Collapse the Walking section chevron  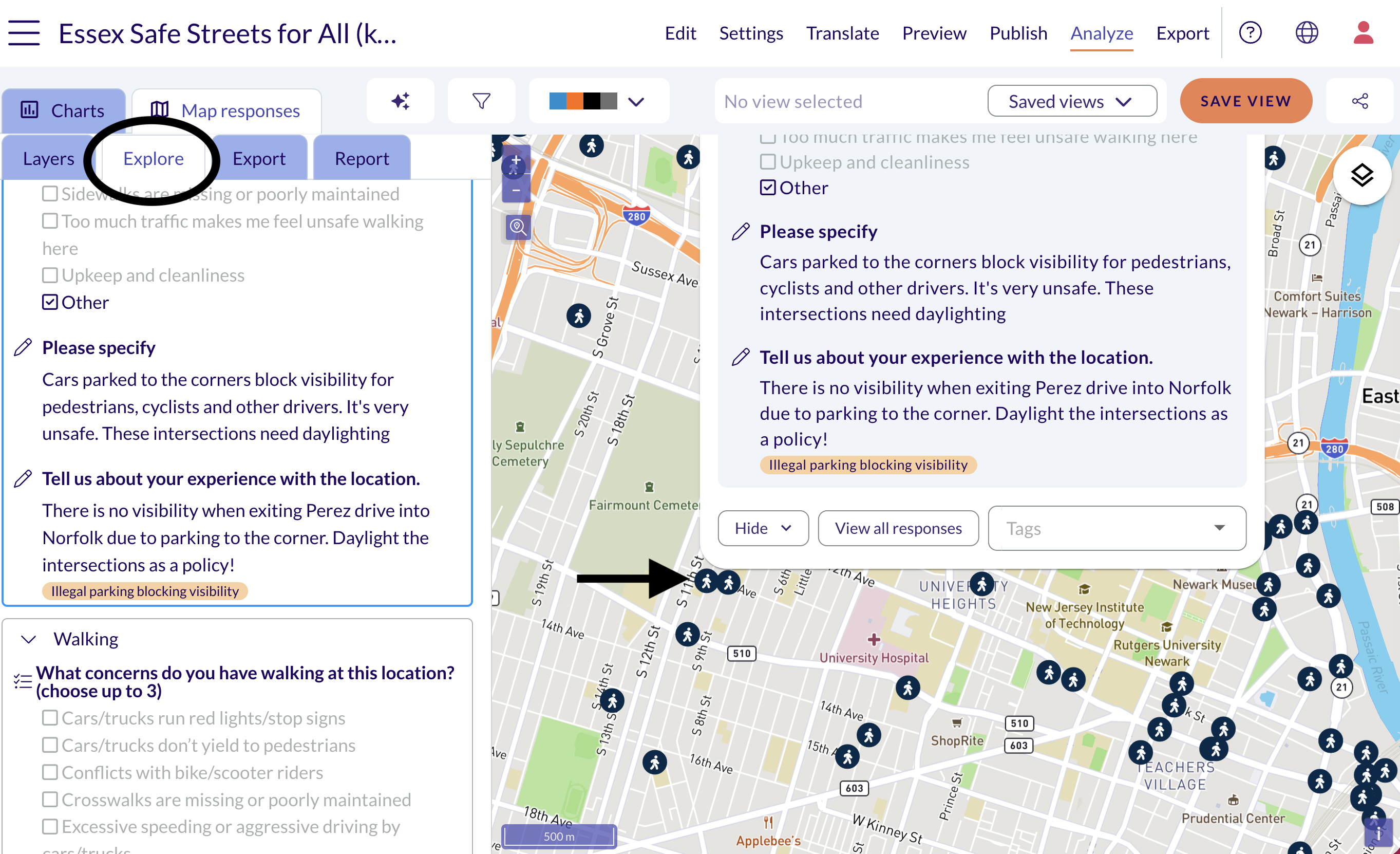(28, 639)
